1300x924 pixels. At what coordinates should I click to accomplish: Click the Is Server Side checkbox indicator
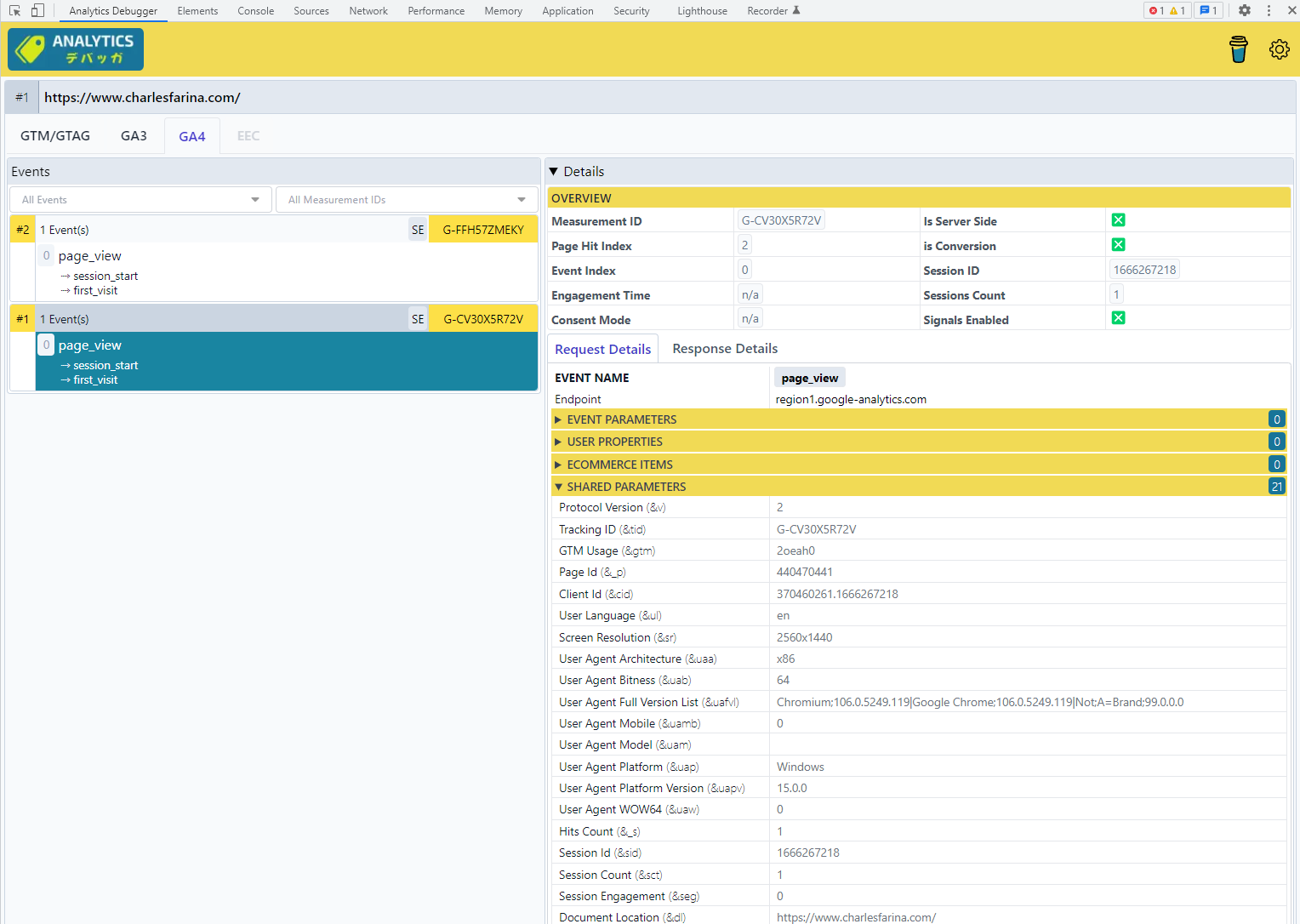coord(1118,220)
